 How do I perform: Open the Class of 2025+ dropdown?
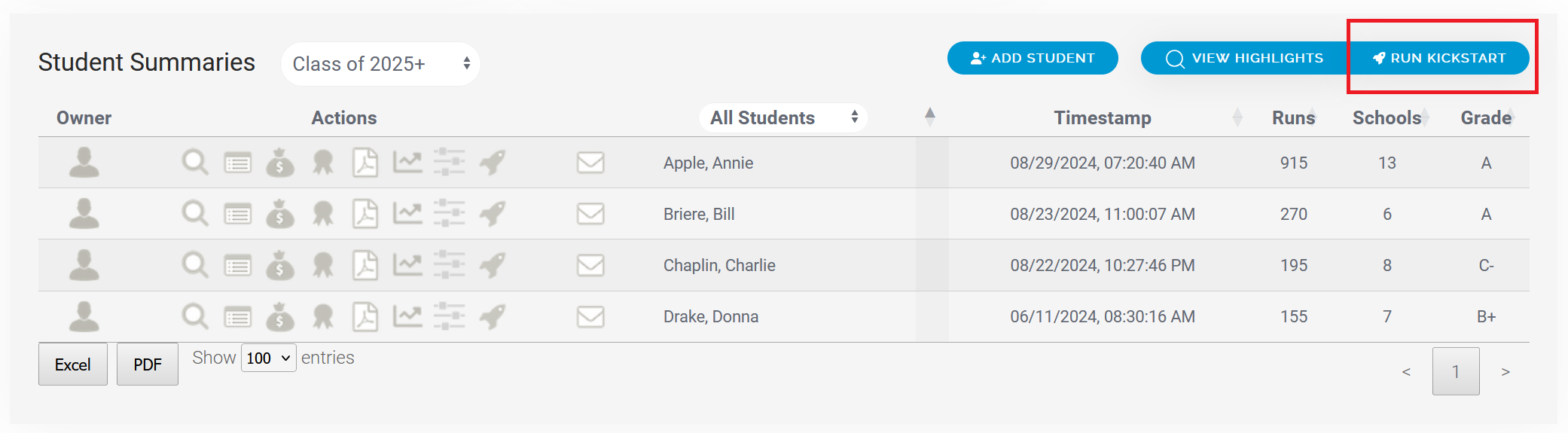click(x=380, y=64)
